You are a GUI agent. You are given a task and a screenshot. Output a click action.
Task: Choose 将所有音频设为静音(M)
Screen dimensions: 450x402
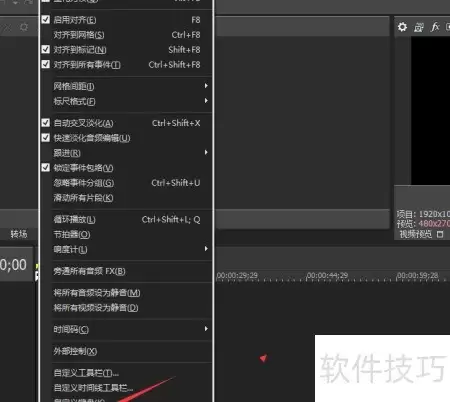point(126,293)
